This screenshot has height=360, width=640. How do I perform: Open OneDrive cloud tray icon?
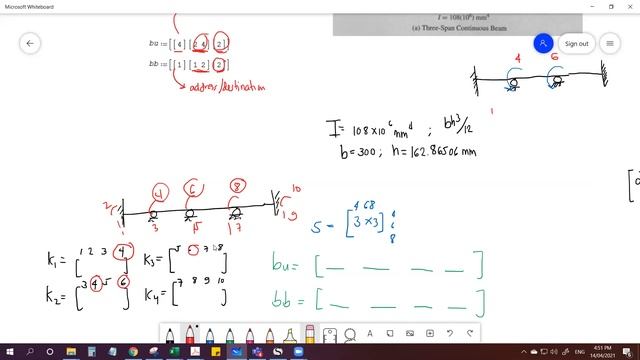pyautogui.click(x=534, y=351)
